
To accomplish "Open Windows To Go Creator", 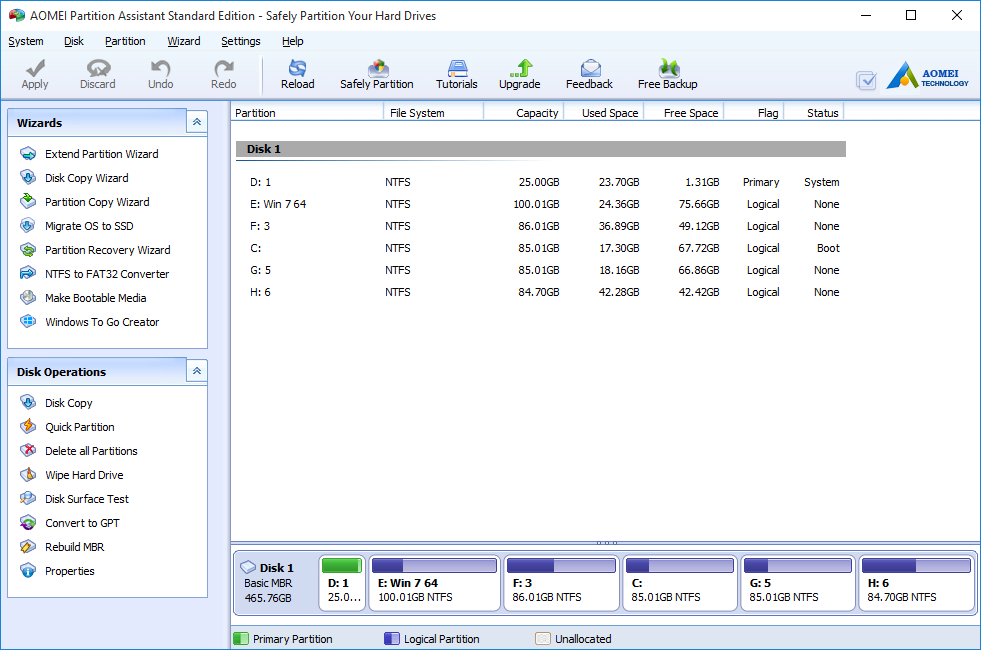I will (102, 322).
